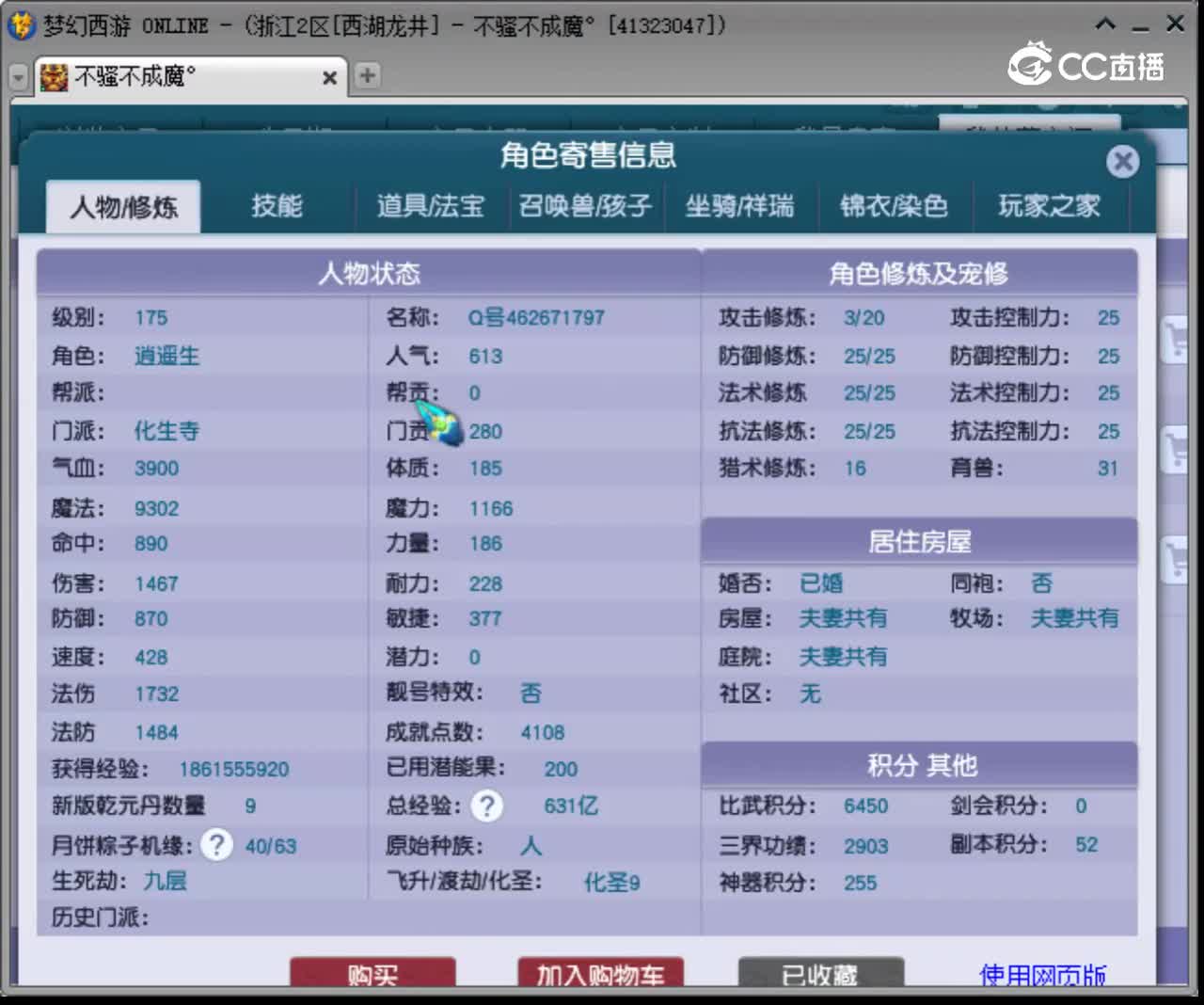Click the 成就点数 value 4108

click(543, 732)
